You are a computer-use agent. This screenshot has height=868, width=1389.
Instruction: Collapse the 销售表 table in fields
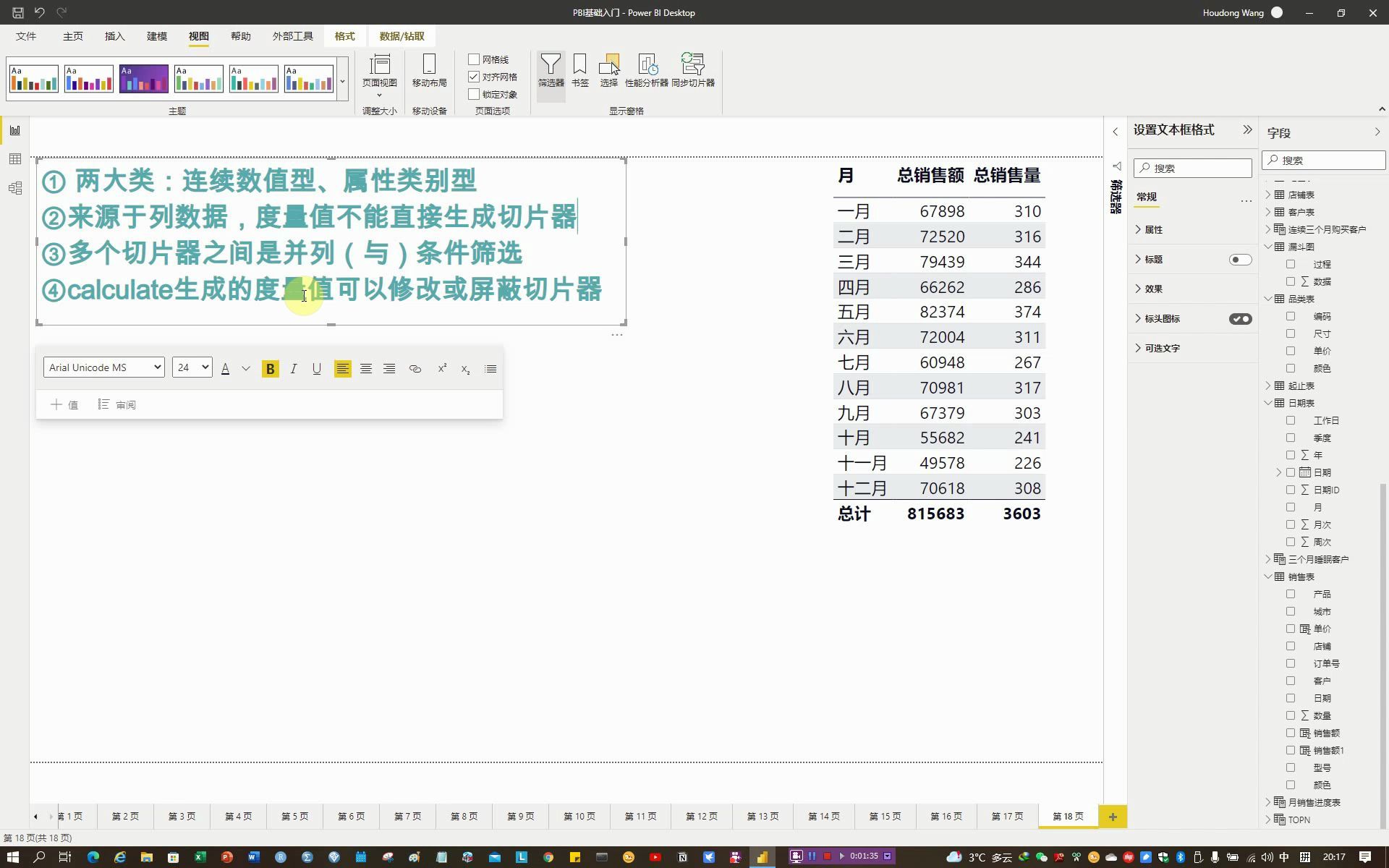point(1268,576)
